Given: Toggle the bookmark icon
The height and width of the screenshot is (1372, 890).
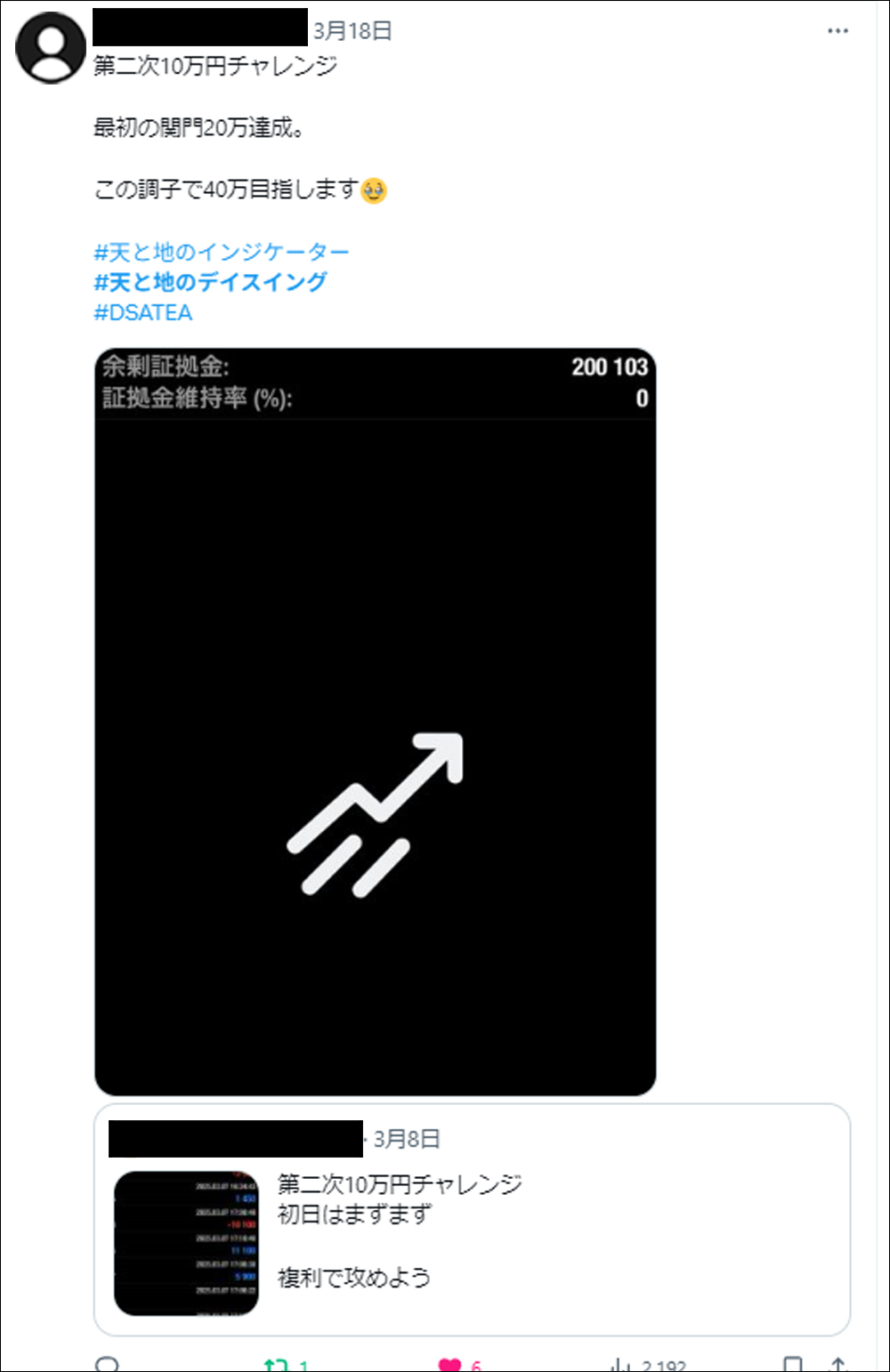Looking at the screenshot, I should (791, 1365).
